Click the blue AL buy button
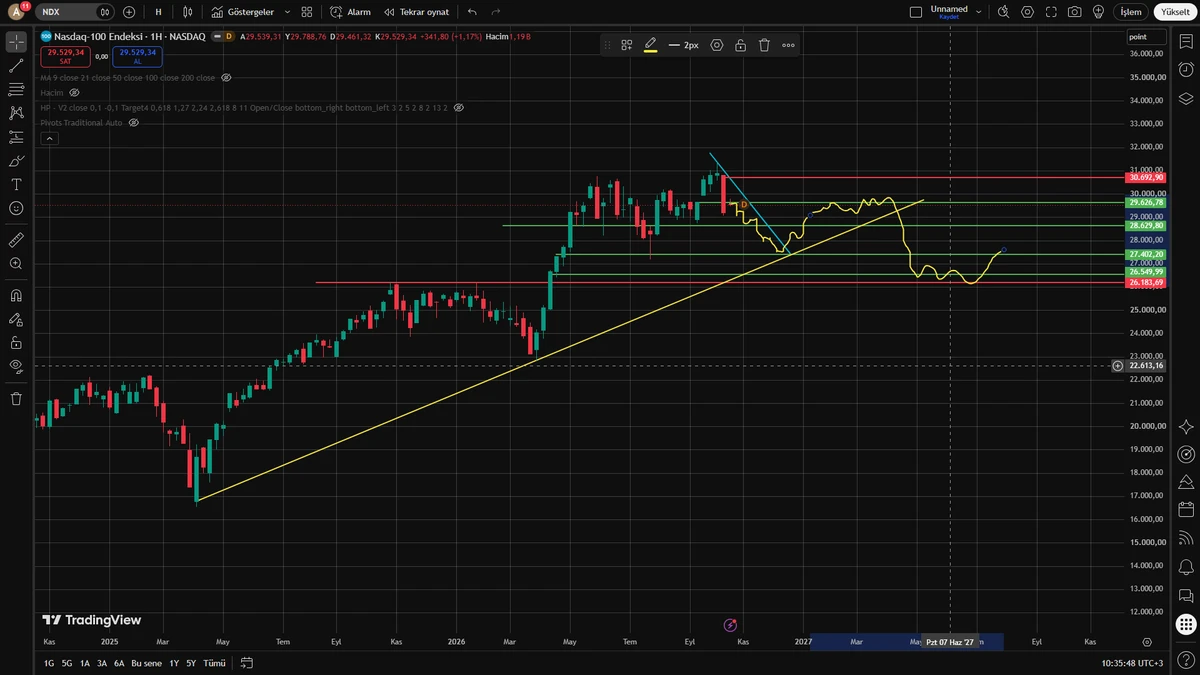Image resolution: width=1200 pixels, height=675 pixels. coord(137,56)
